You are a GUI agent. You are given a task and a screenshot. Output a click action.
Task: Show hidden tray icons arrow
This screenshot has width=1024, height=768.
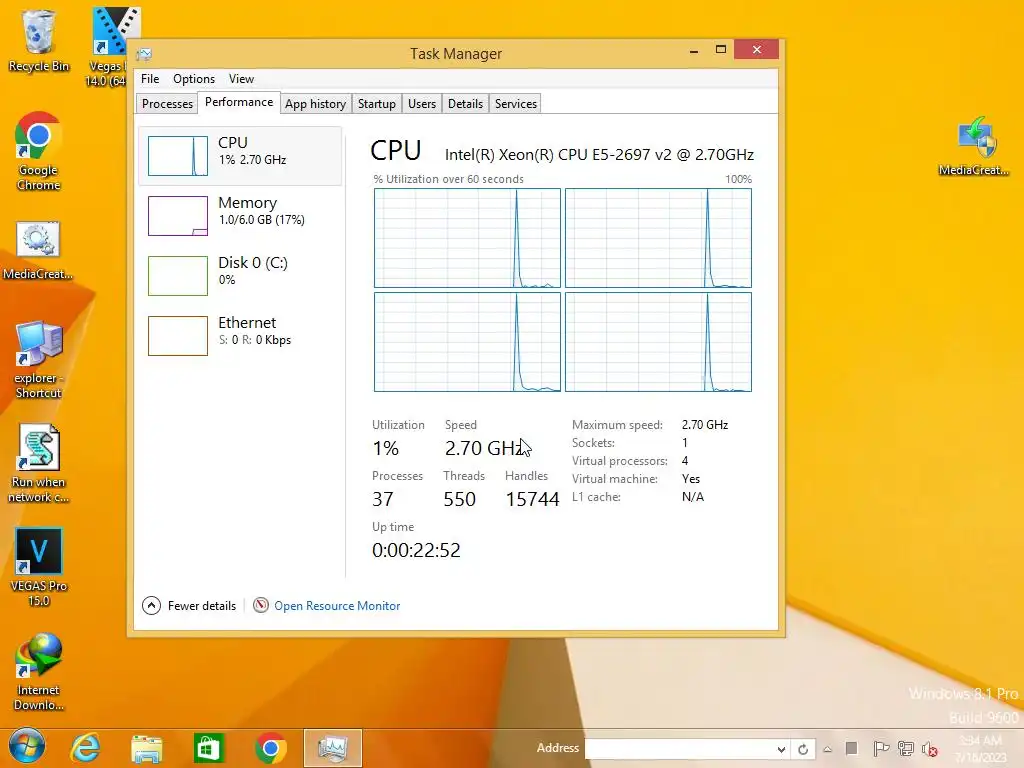pos(827,749)
